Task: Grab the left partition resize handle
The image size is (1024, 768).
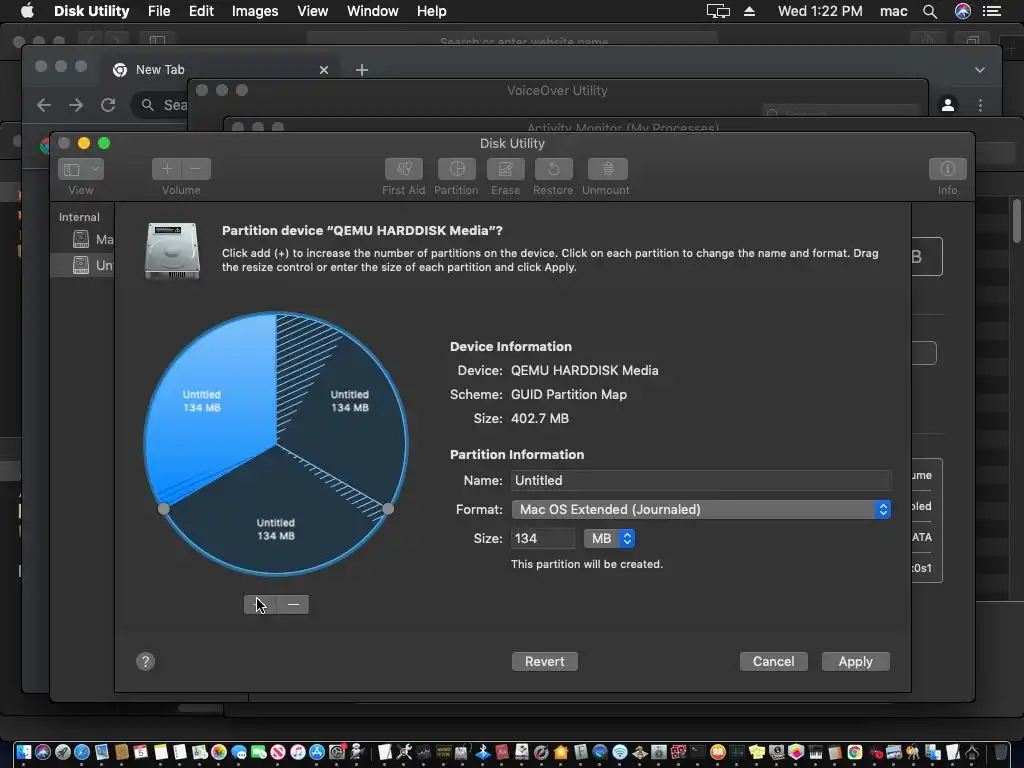Action: pos(164,509)
